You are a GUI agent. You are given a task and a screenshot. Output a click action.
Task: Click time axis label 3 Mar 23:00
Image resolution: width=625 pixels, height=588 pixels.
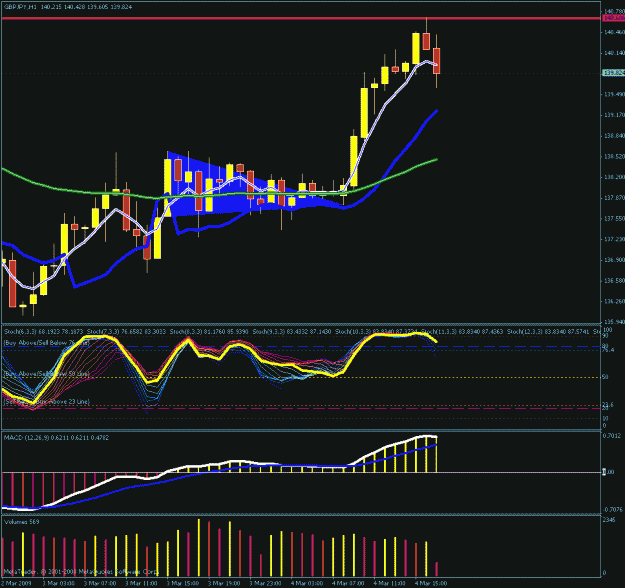pos(265,583)
